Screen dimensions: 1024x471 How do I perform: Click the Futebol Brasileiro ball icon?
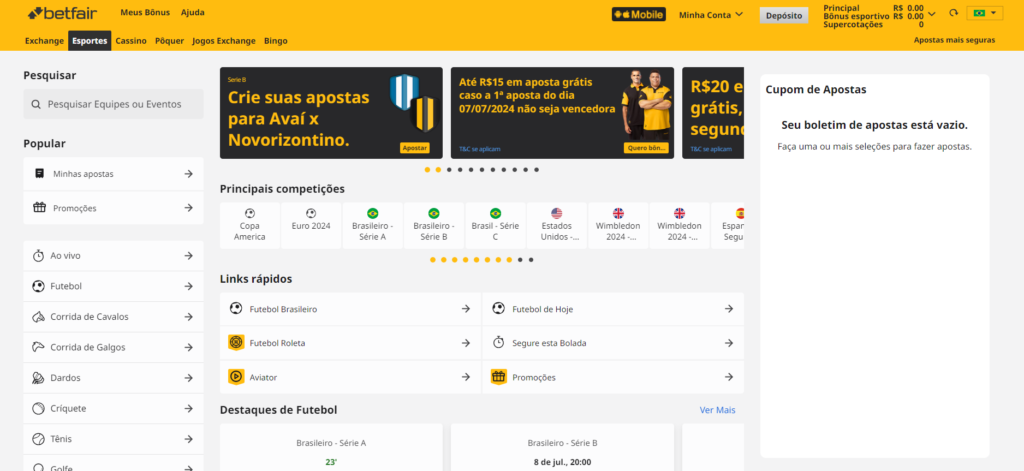coord(236,308)
